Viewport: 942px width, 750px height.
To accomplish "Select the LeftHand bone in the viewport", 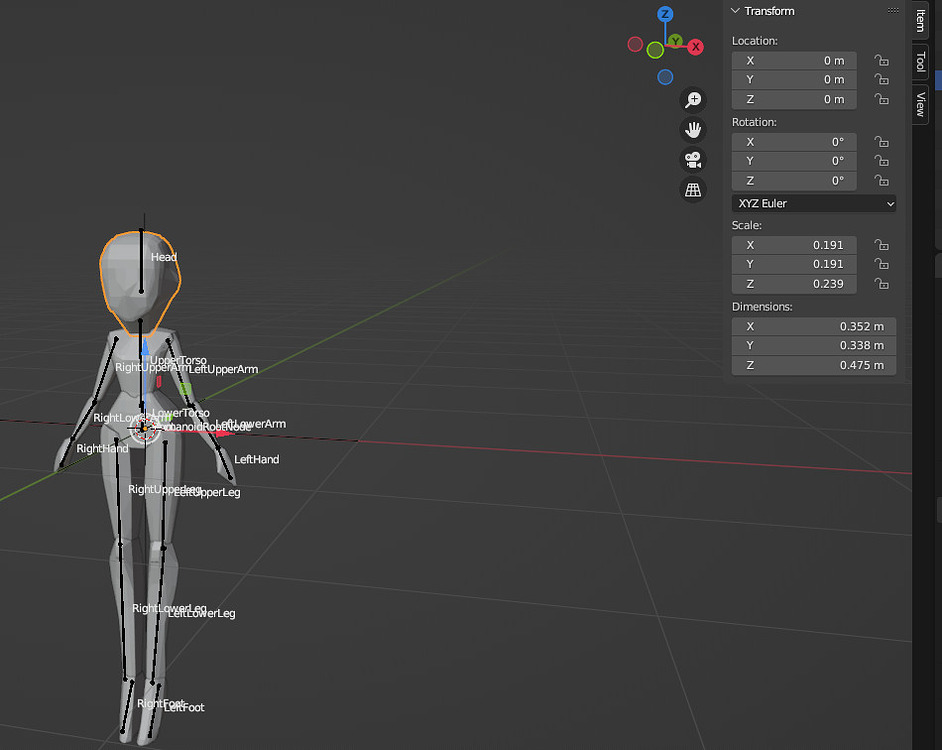I will pos(257,459).
